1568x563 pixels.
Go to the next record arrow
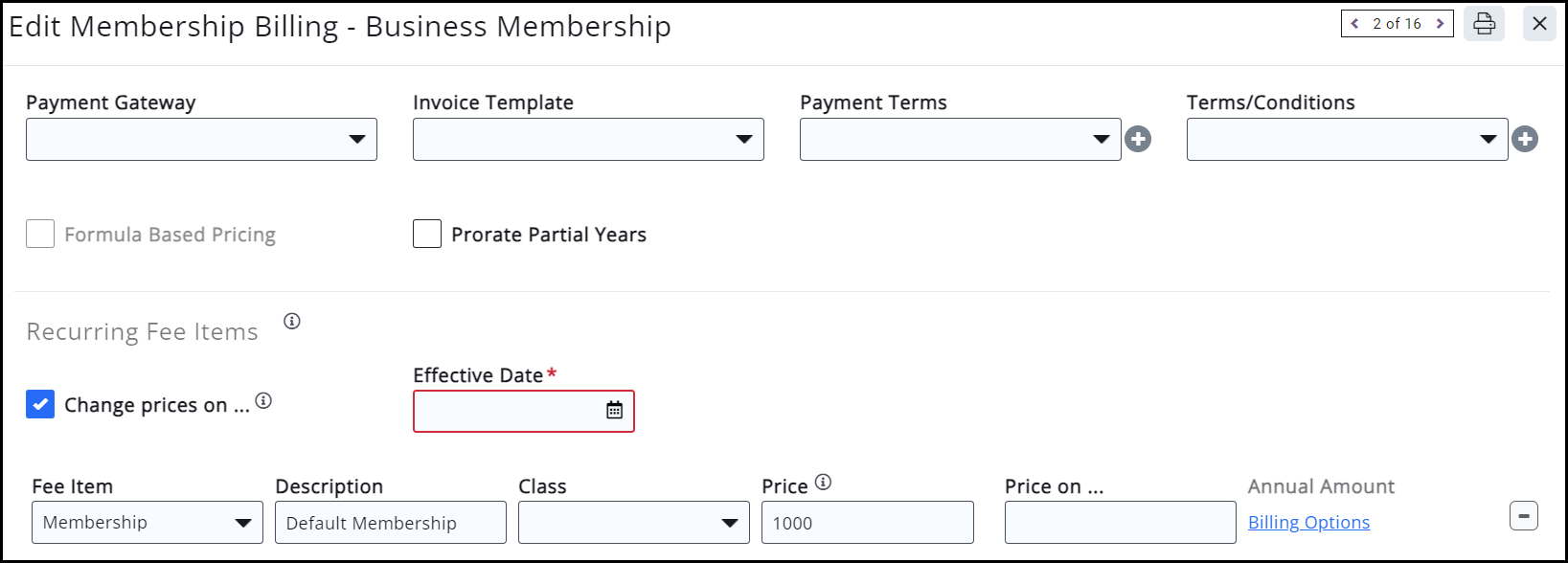[1439, 24]
